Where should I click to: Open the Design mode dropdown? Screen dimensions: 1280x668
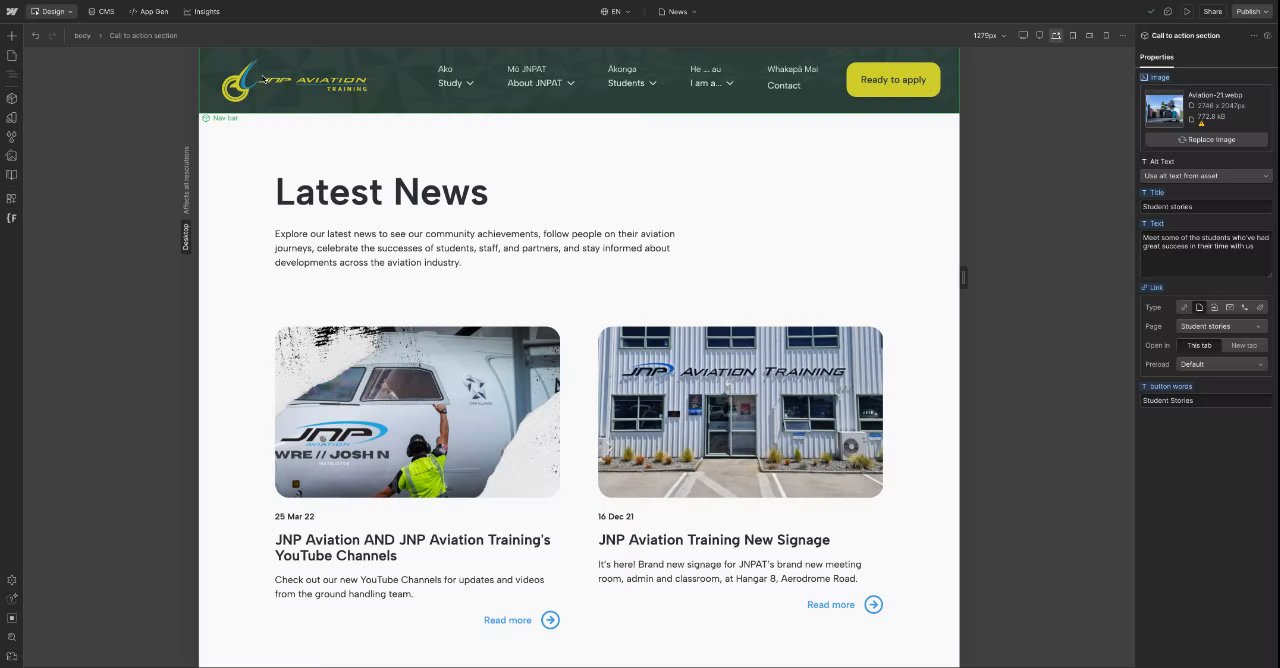coord(51,12)
